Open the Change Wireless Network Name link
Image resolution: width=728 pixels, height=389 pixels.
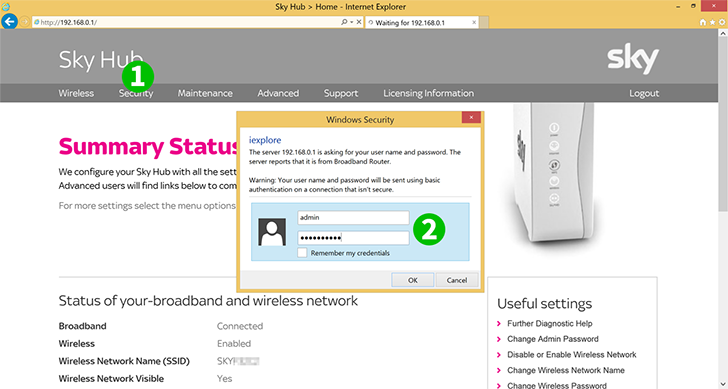point(566,370)
